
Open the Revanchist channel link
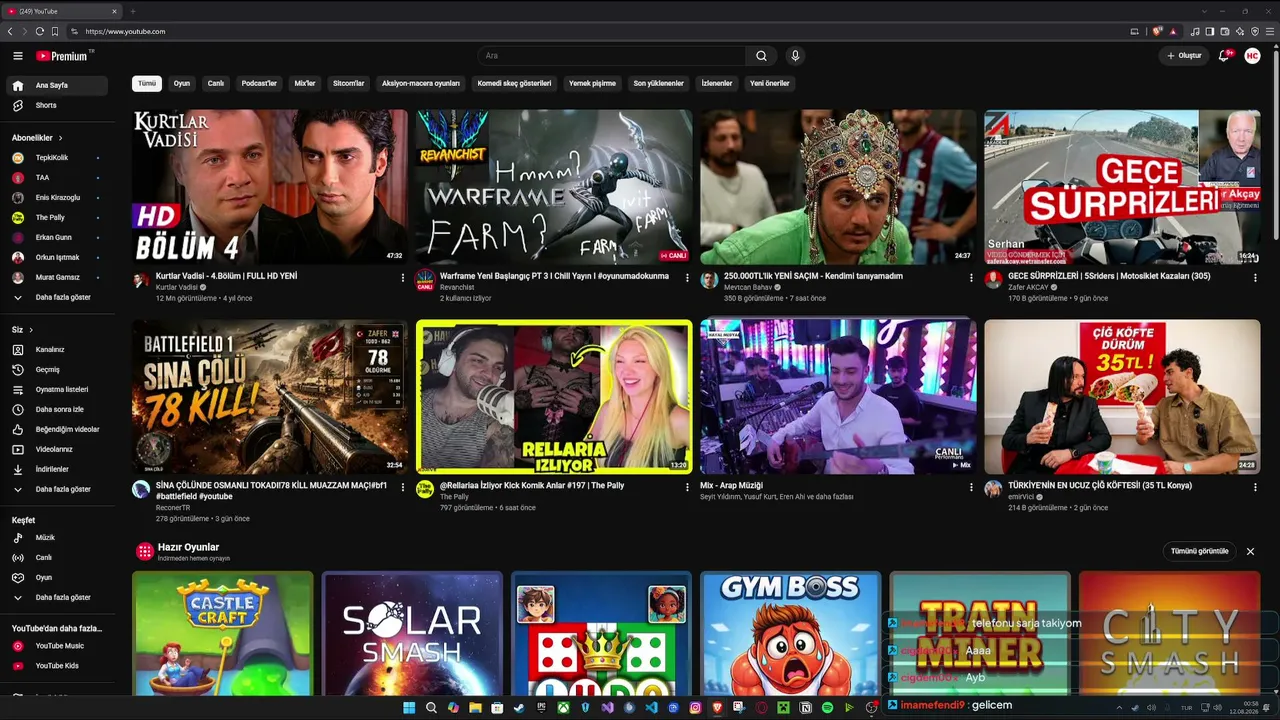[x=457, y=287]
